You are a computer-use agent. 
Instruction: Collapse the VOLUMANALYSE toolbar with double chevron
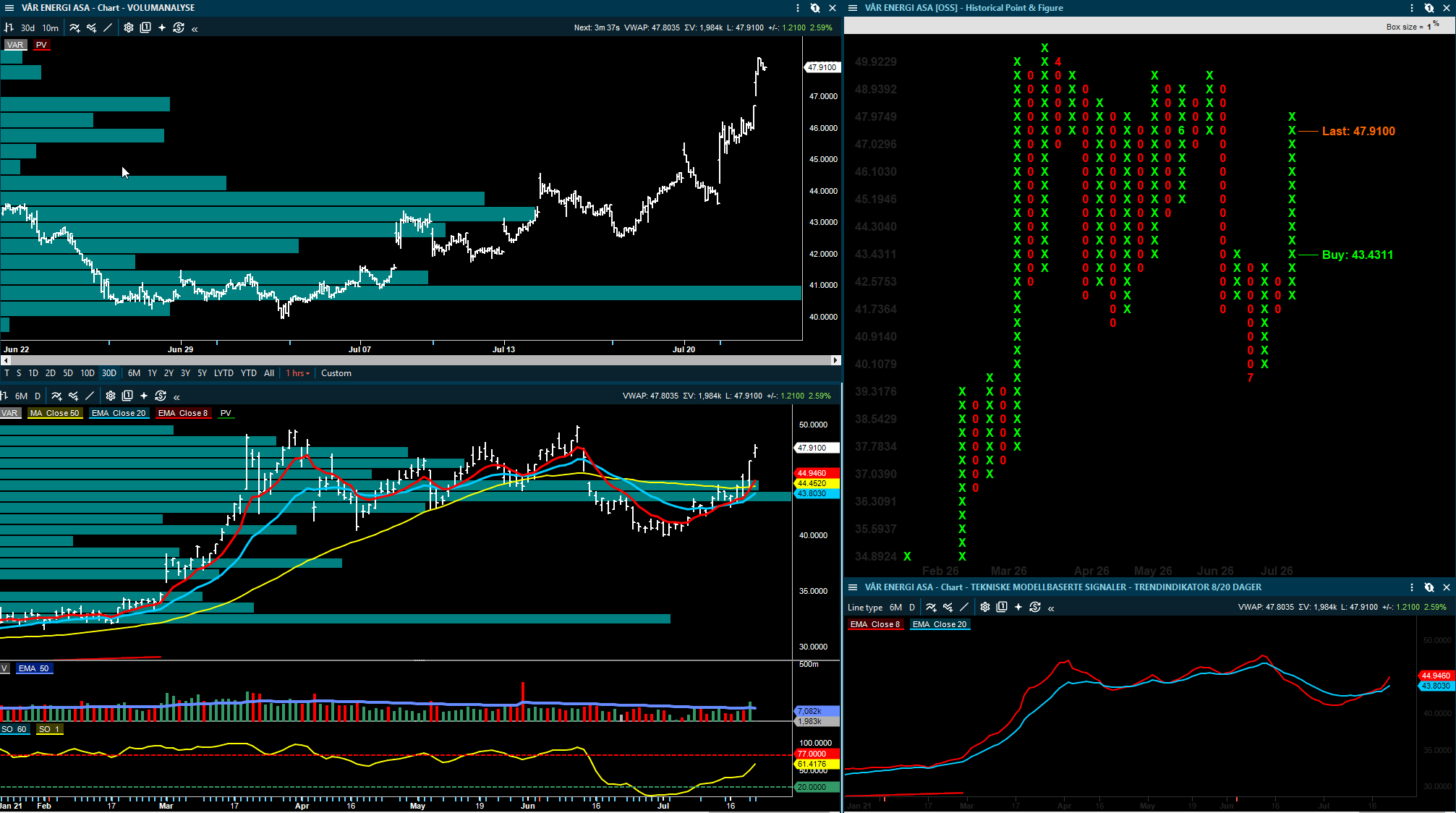(195, 28)
